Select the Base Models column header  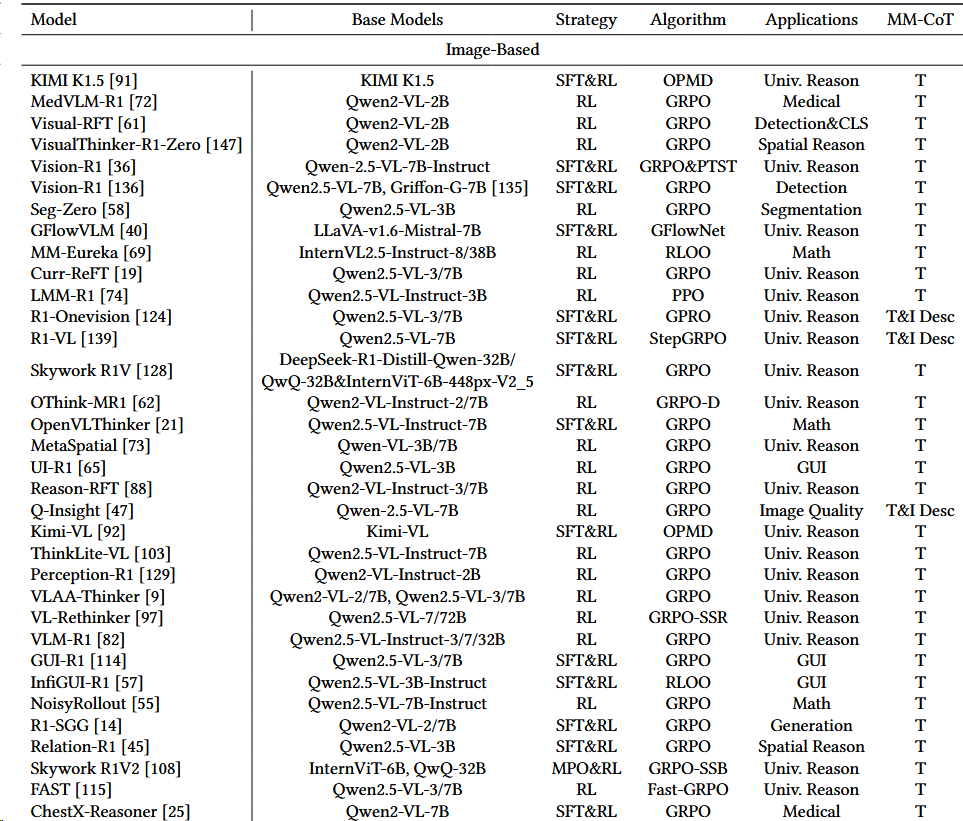click(x=397, y=19)
